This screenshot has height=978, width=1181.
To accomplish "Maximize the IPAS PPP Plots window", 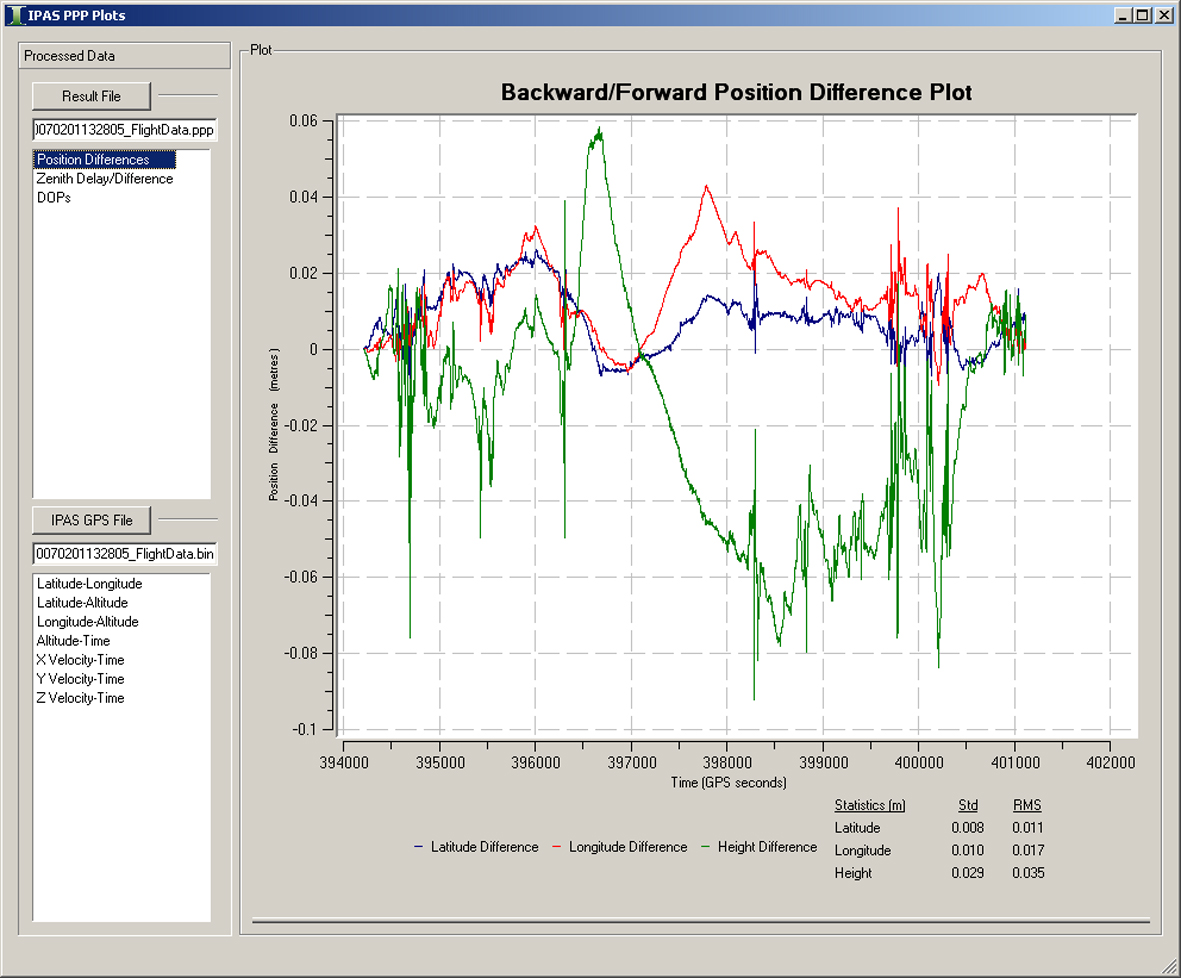I will click(x=1143, y=15).
